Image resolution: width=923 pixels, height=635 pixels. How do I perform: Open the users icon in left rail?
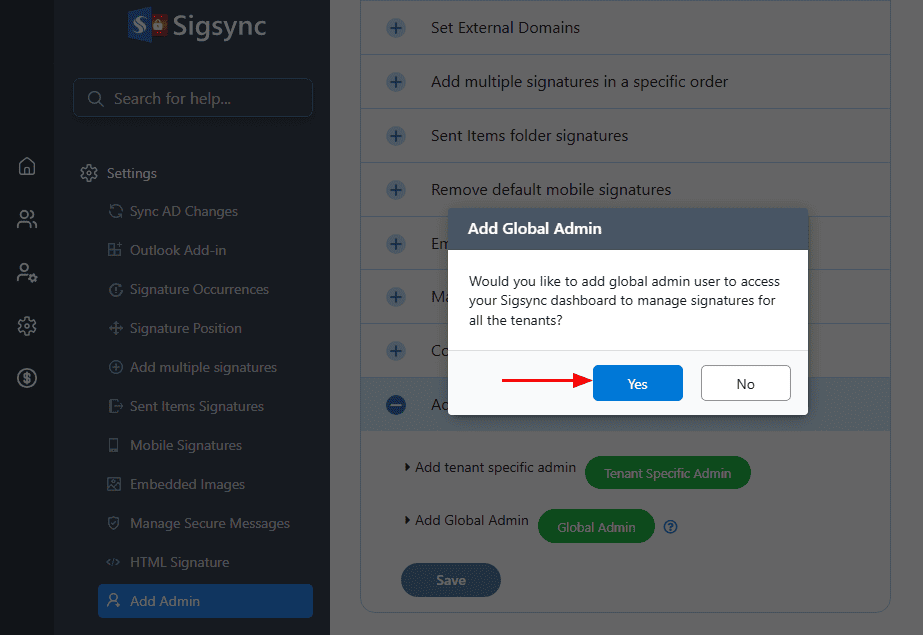click(27, 219)
